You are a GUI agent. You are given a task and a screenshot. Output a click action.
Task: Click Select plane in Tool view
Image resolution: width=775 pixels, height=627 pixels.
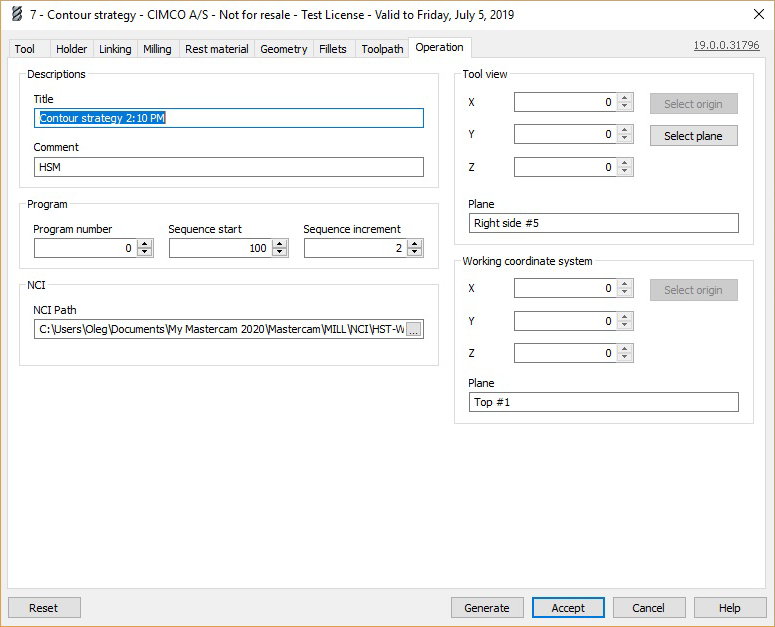[x=694, y=136]
